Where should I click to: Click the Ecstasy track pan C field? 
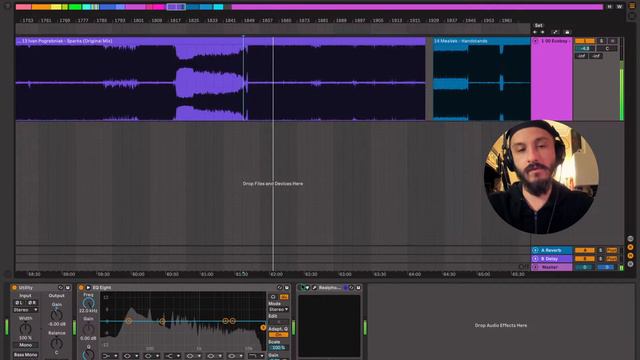click(607, 48)
